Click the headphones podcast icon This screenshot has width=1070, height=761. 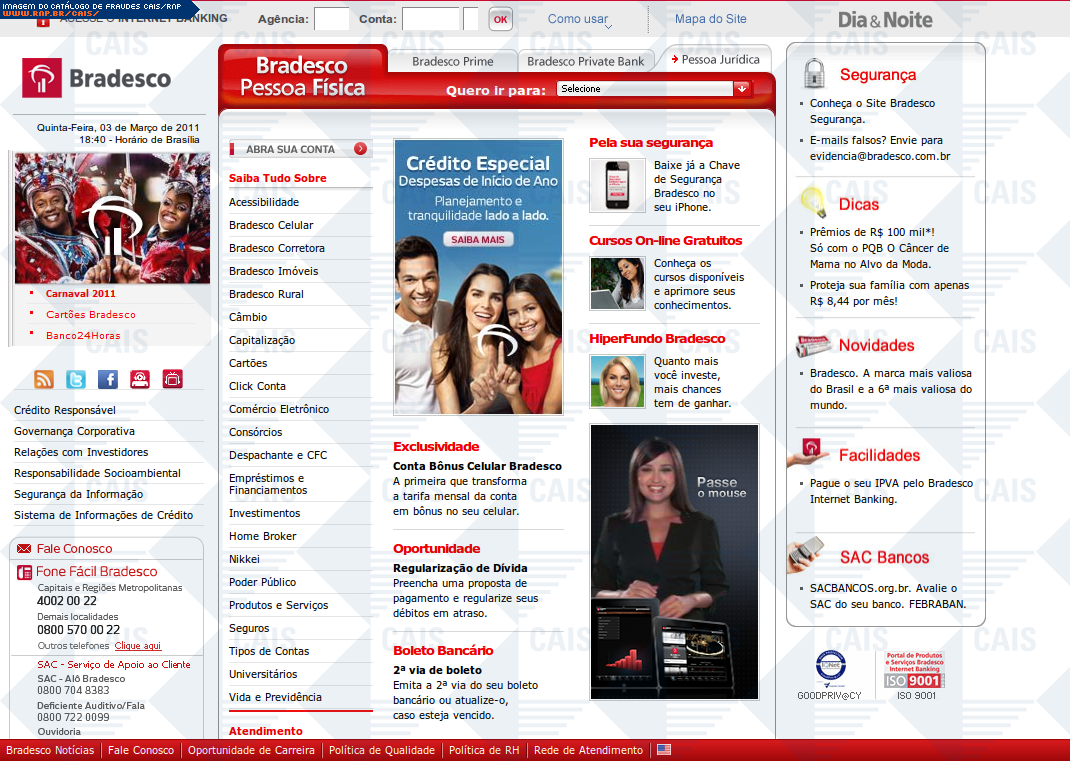point(140,379)
